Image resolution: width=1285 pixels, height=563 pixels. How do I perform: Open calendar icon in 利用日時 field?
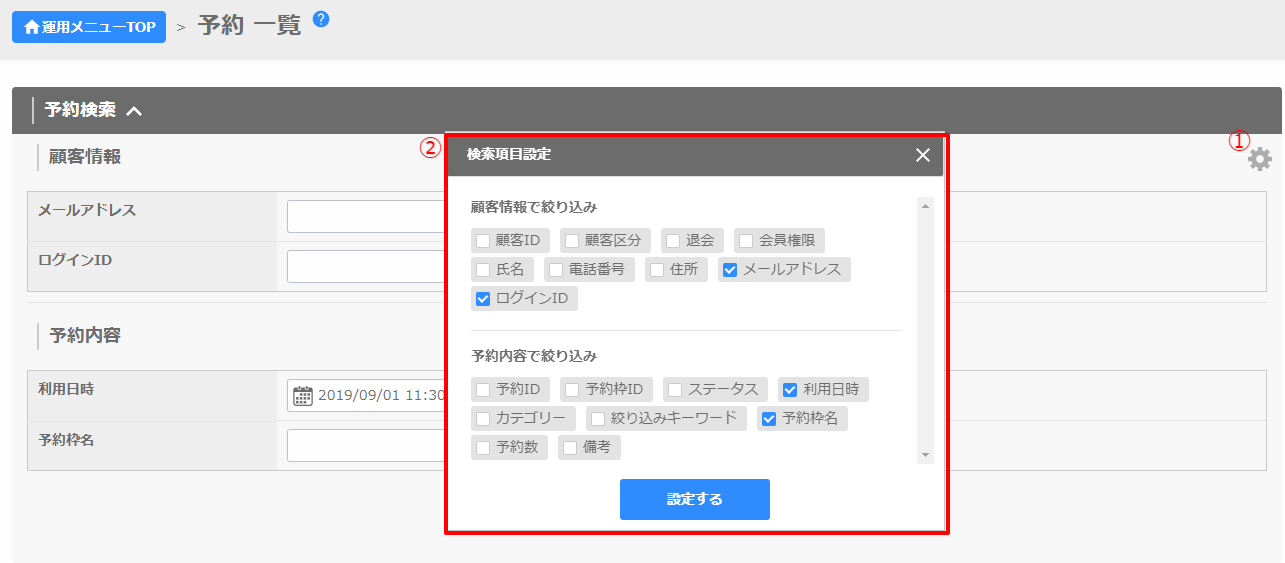coord(302,396)
